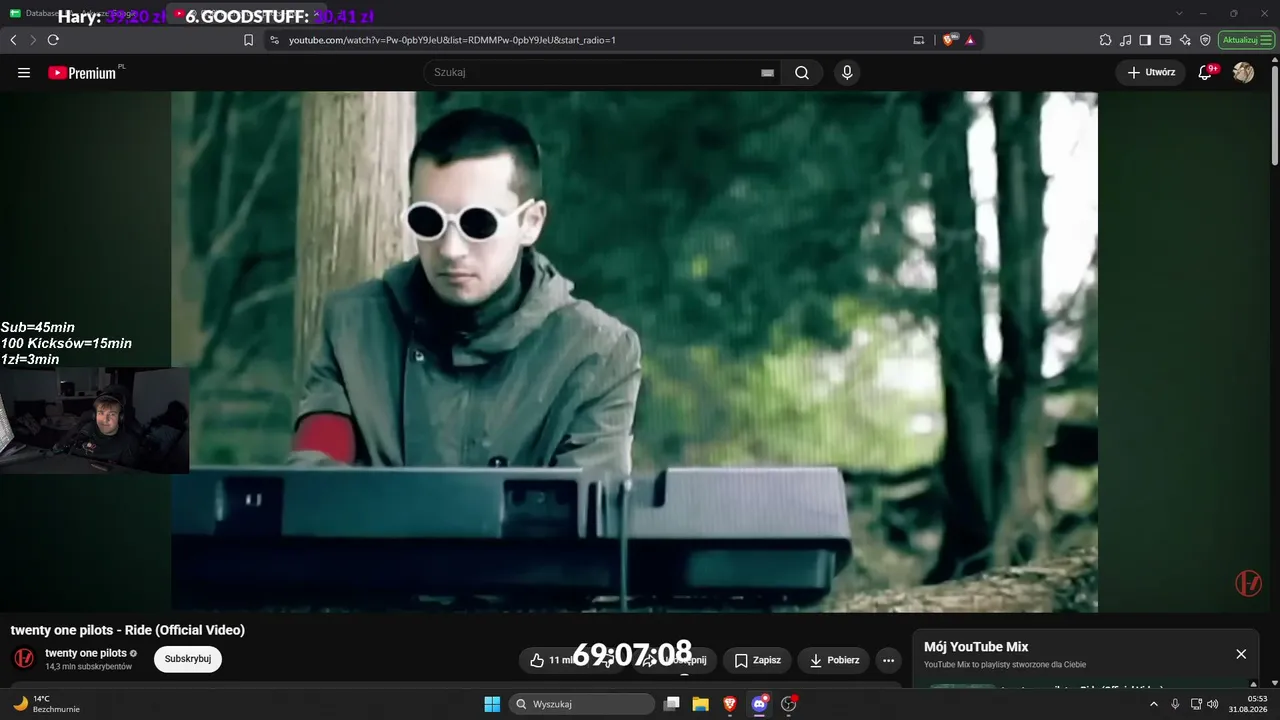Open the on-screen keyboard in search box

point(767,73)
